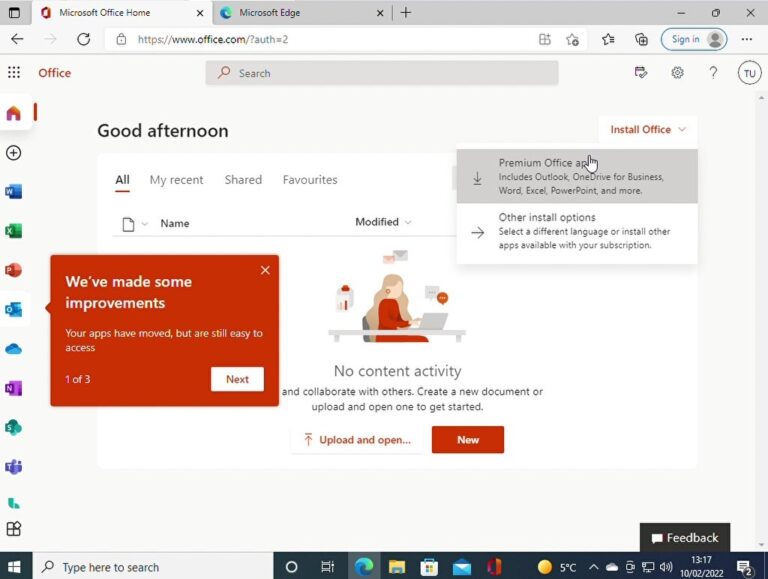Open Office settings gear
768x579 pixels.
tap(677, 73)
